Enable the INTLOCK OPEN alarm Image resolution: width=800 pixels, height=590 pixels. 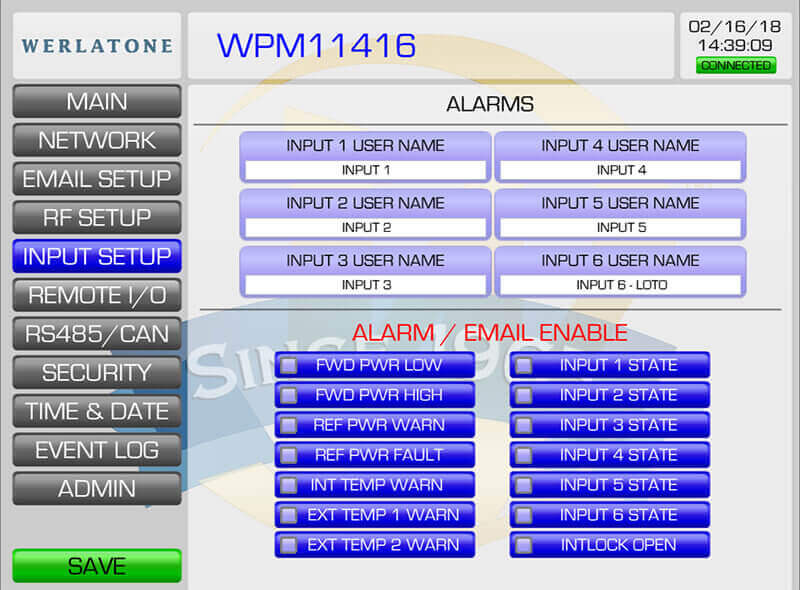pyautogui.click(x=523, y=545)
